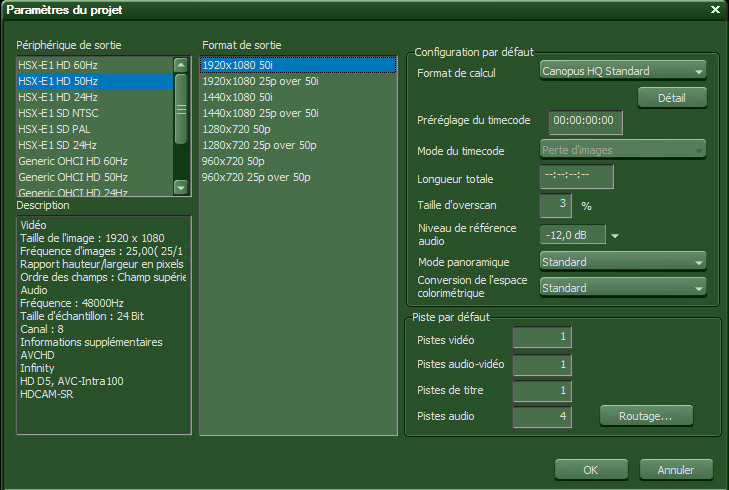This screenshot has width=729, height=490.
Task: Edit Taille d'overscan value
Action: (x=556, y=205)
